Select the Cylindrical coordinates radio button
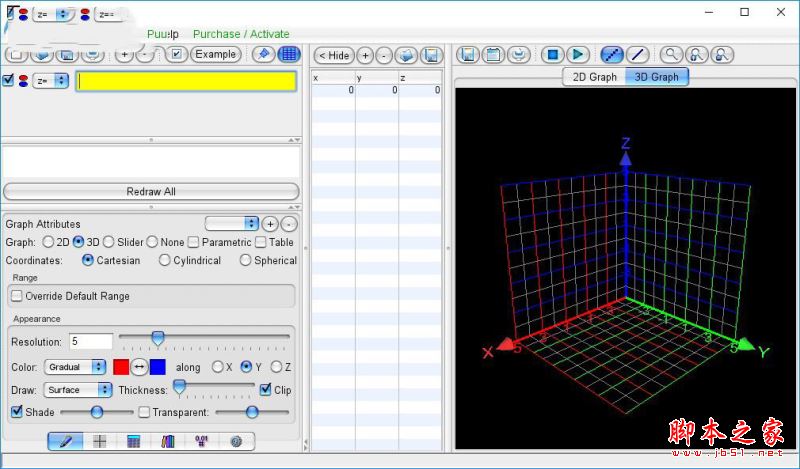This screenshot has width=800, height=469. click(165, 260)
